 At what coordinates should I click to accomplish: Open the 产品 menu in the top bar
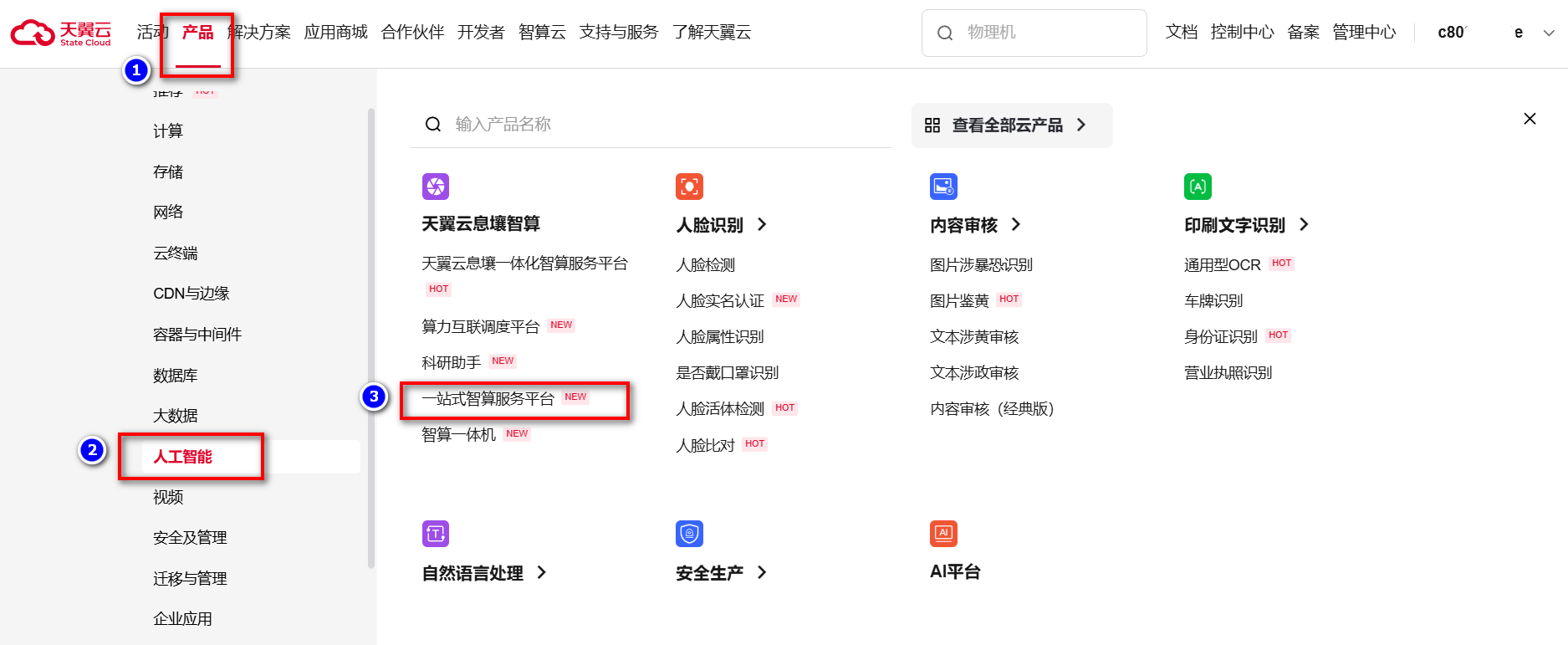click(x=198, y=33)
